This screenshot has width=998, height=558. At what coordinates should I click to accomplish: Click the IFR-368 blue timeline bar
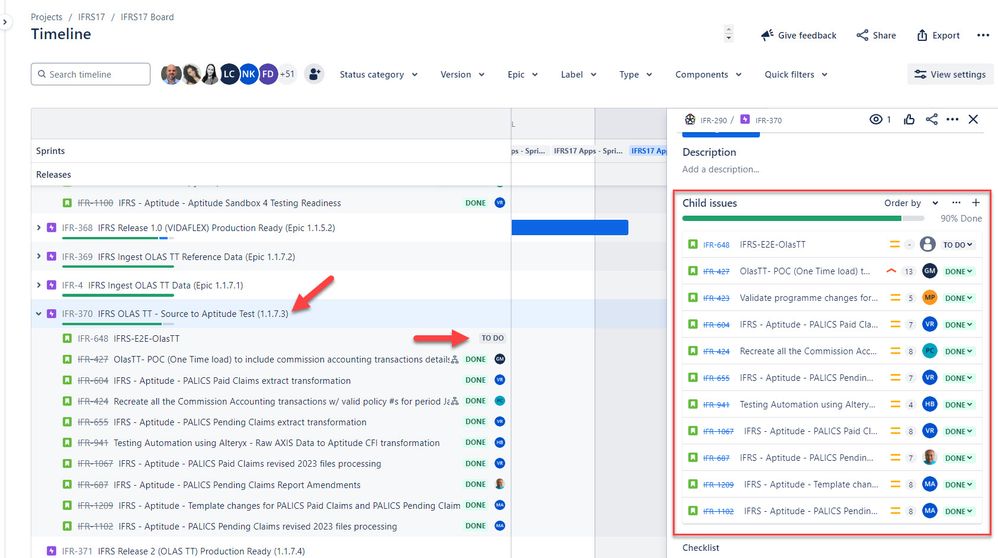pyautogui.click(x=570, y=227)
